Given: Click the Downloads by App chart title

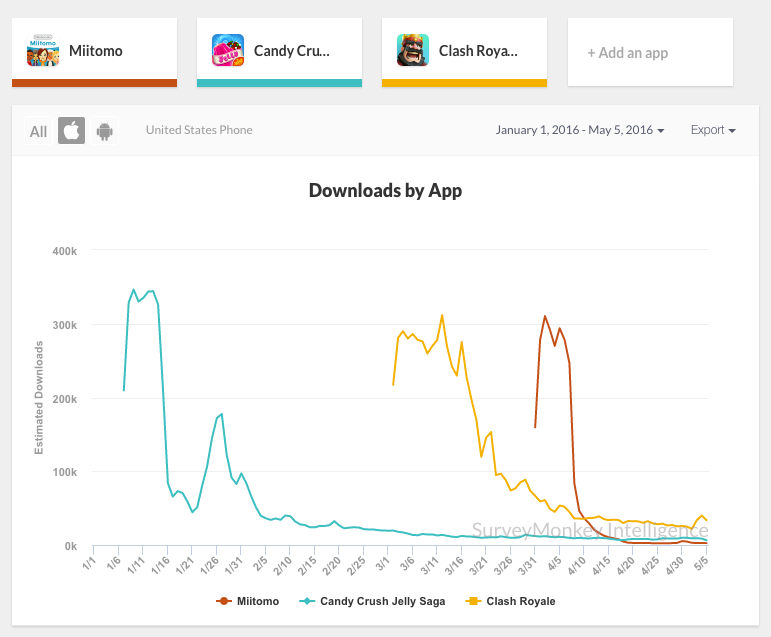Looking at the screenshot, I should point(385,190).
